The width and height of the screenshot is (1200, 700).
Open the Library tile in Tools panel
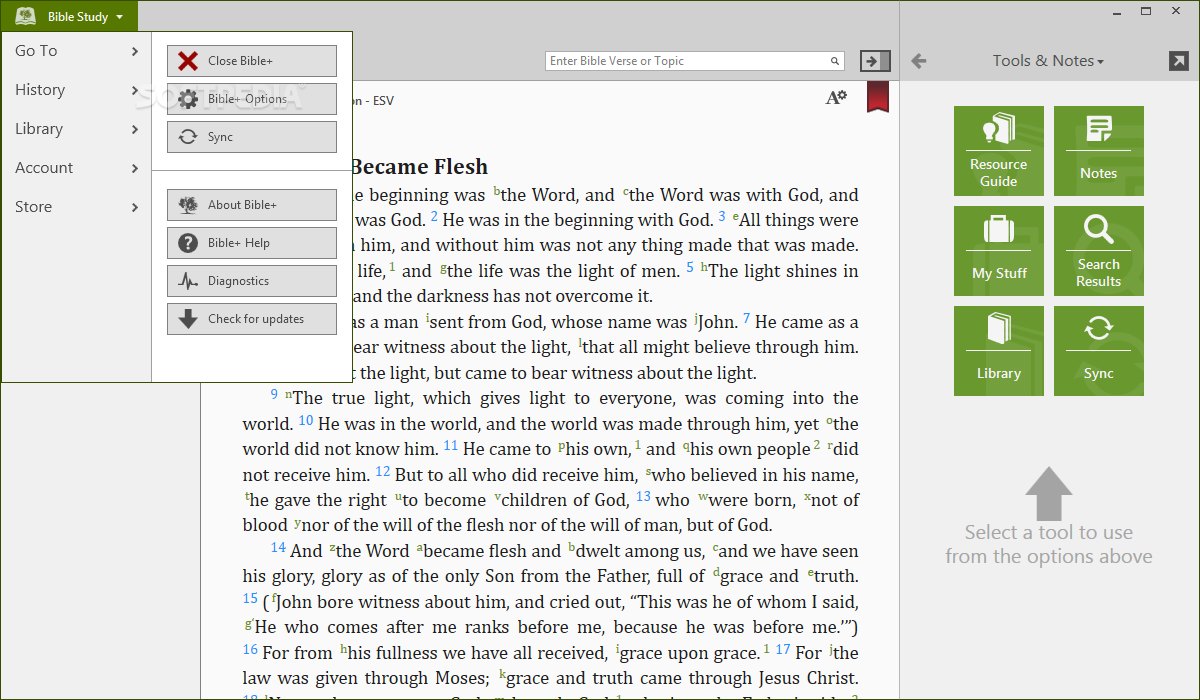tap(999, 351)
